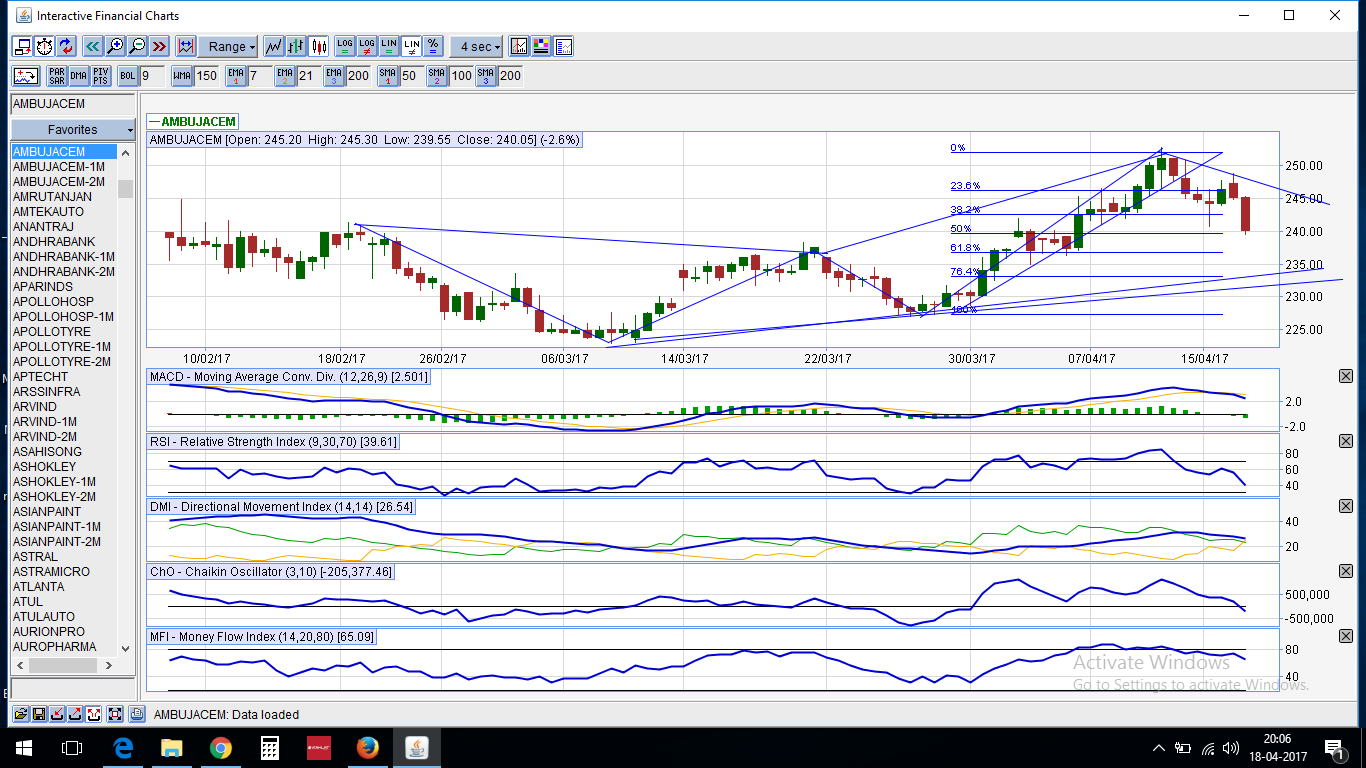Select AUROPHARMA in the symbol list
The width and height of the screenshot is (1366, 768).
[x=64, y=647]
